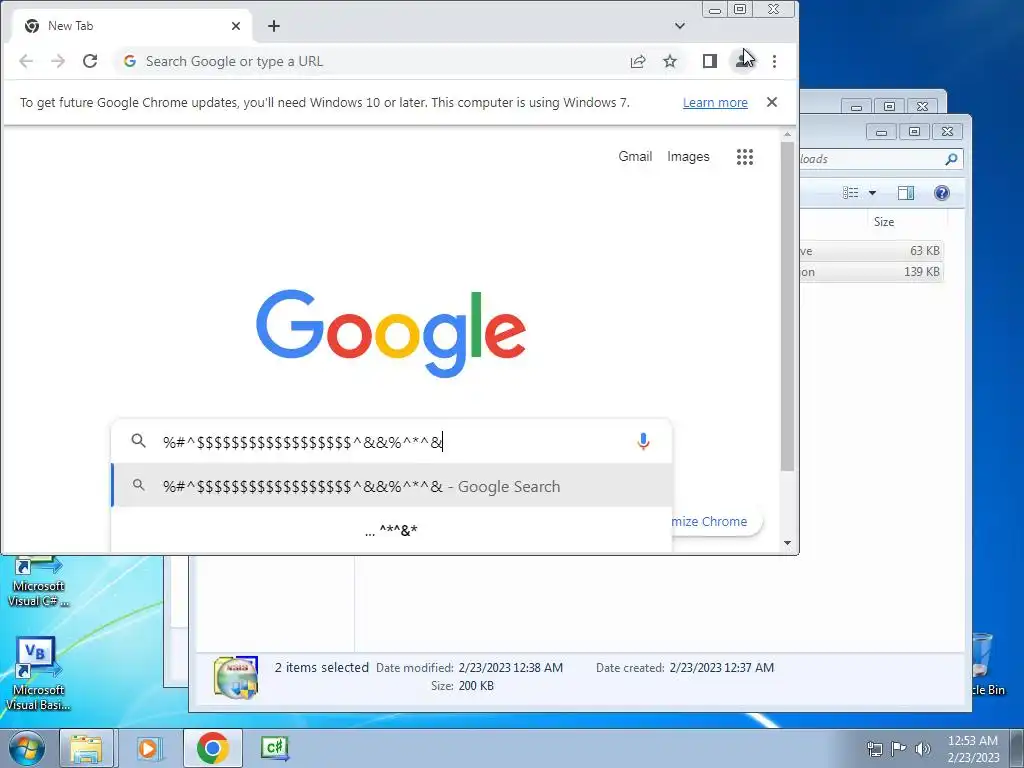The image size is (1024, 768).
Task: Dismiss the Windows 7 update infobar
Action: click(772, 103)
